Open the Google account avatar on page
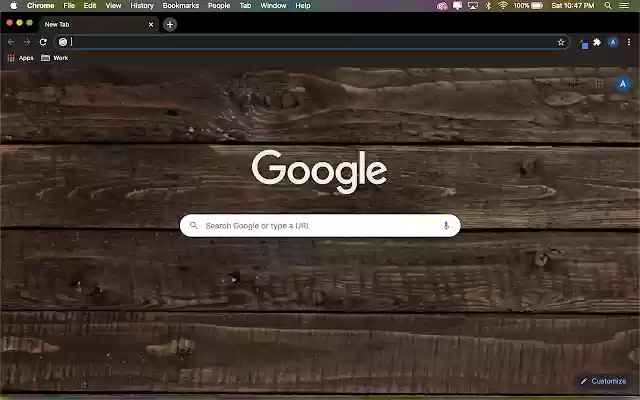Viewport: 640px width, 400px height. [x=623, y=84]
